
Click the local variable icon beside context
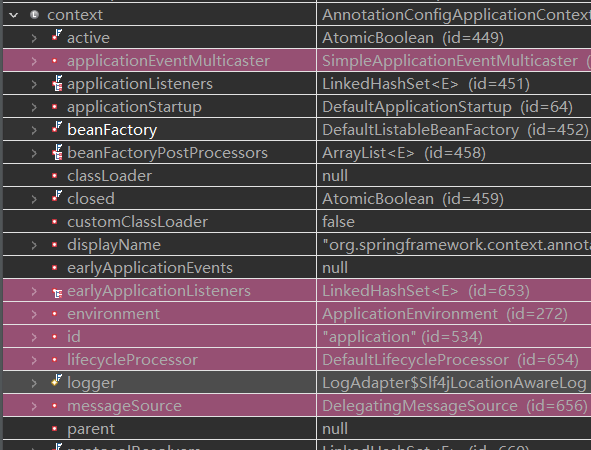point(35,15)
